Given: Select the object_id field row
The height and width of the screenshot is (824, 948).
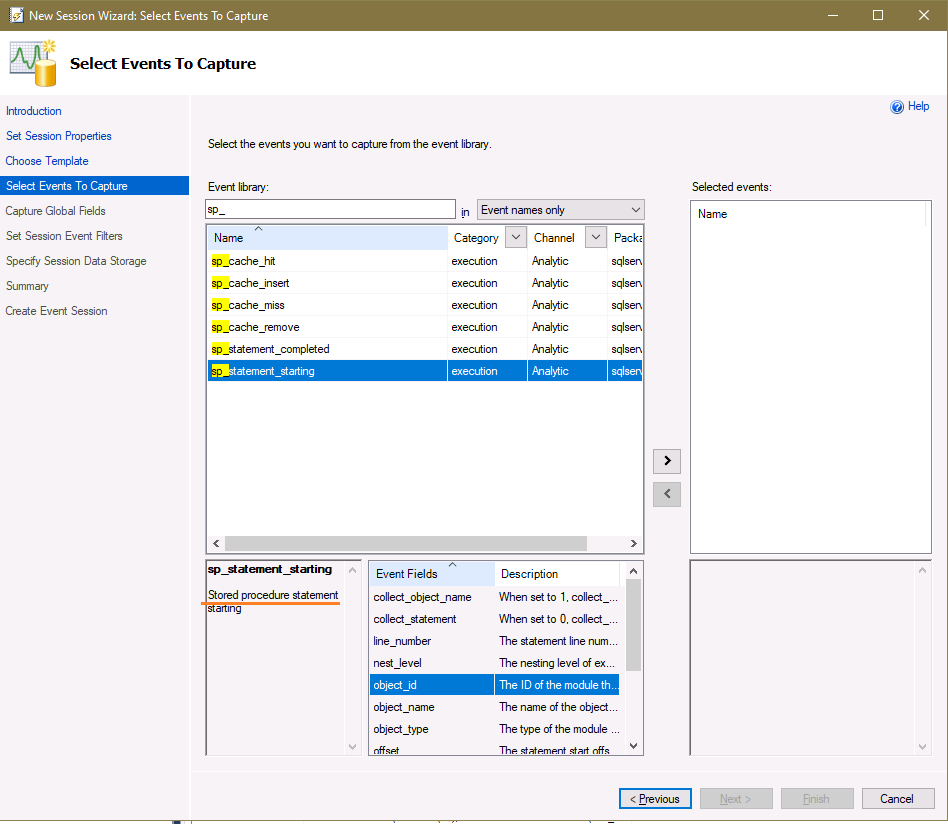Looking at the screenshot, I should [495, 685].
